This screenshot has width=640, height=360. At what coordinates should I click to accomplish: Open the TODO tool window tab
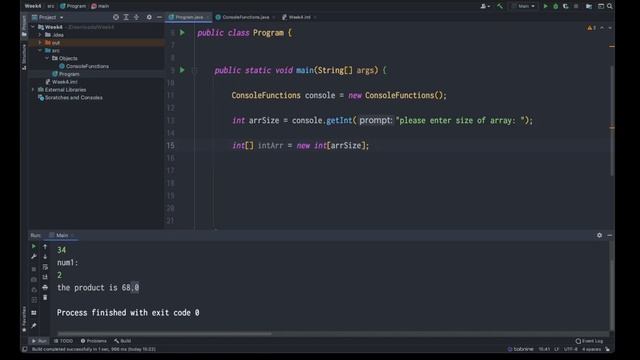(x=64, y=341)
